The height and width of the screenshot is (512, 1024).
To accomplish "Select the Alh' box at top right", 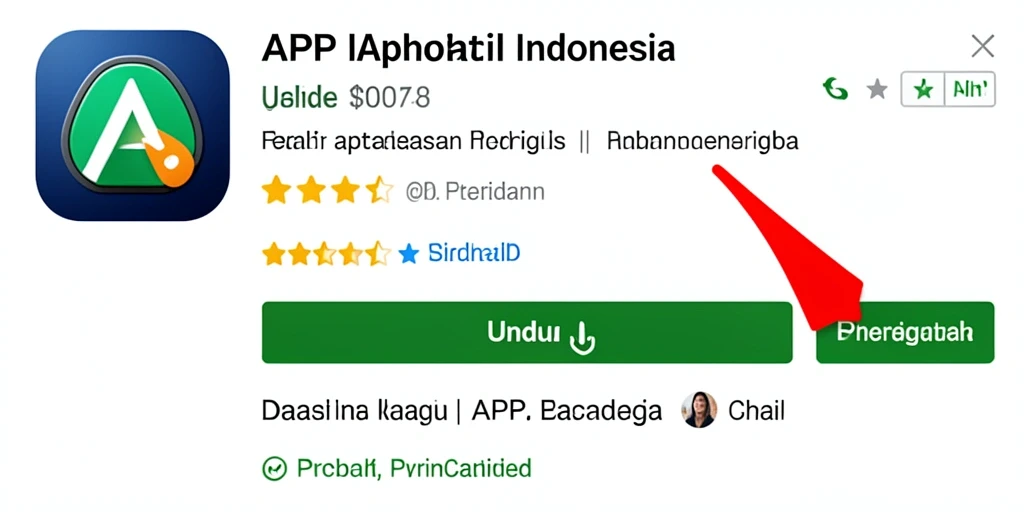I will [970, 89].
